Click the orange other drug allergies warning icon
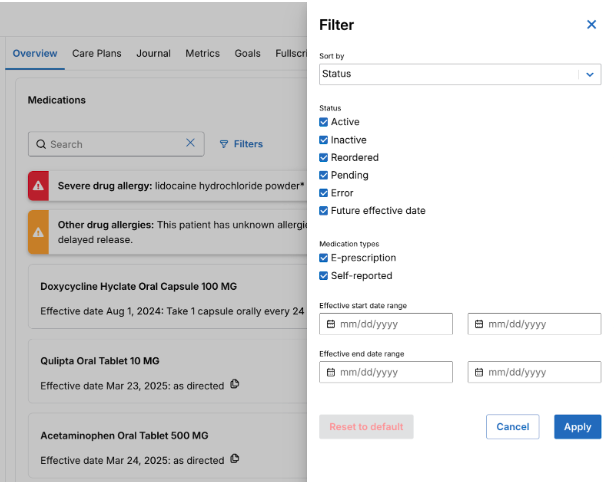Viewport: 614px width, 482px height. pos(38,232)
